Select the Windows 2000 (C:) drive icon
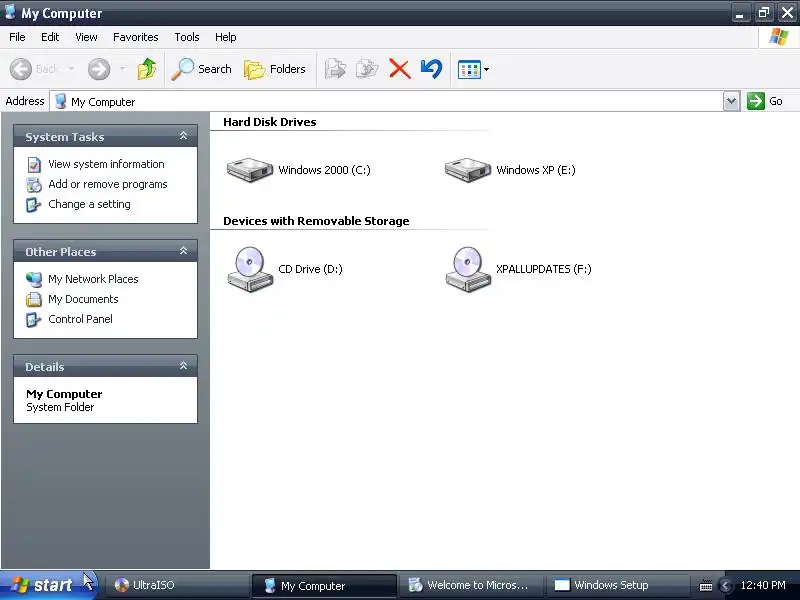This screenshot has height=600, width=800. pos(250,169)
